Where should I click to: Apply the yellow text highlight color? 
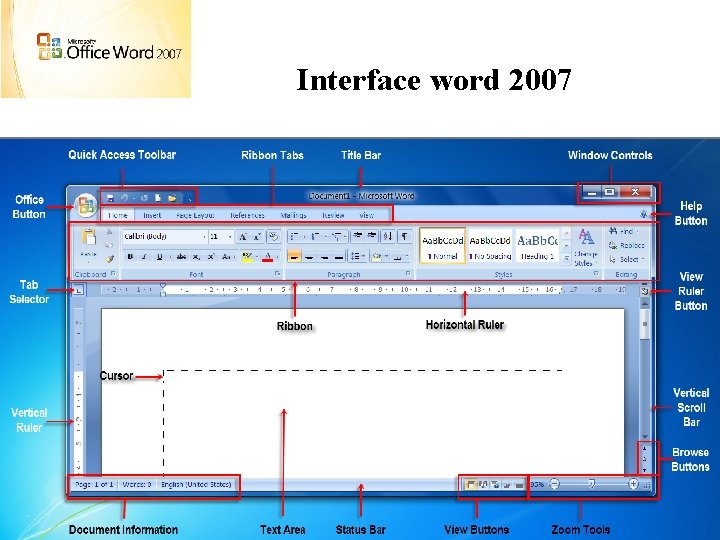pos(247,257)
